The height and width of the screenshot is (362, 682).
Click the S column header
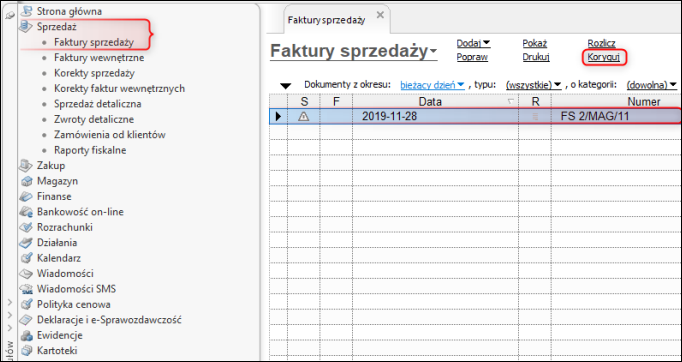click(304, 102)
